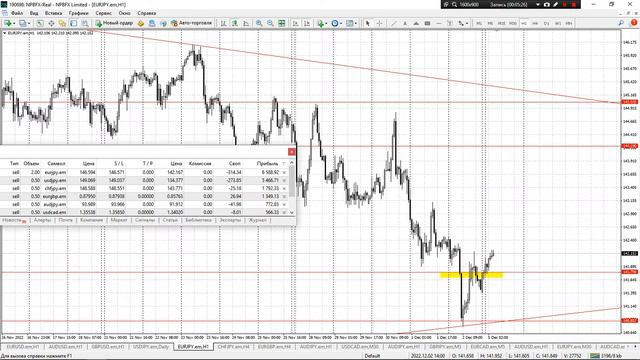Open the Файл menu
640x360 pixels.
click(x=17, y=13)
